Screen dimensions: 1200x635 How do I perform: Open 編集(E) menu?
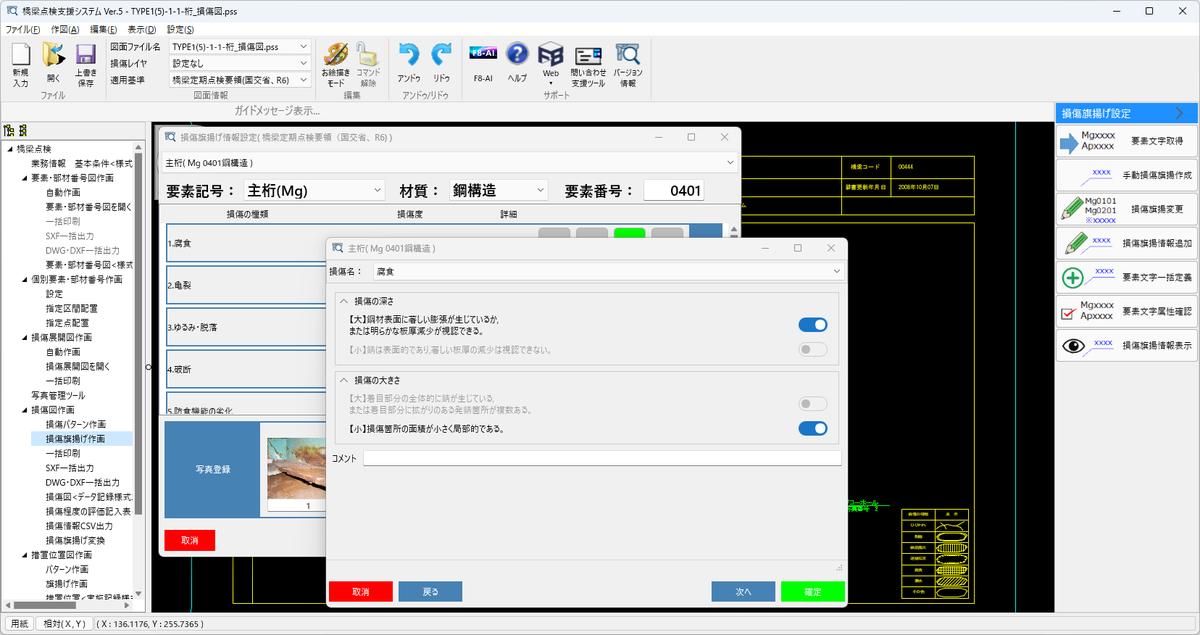click(104, 29)
